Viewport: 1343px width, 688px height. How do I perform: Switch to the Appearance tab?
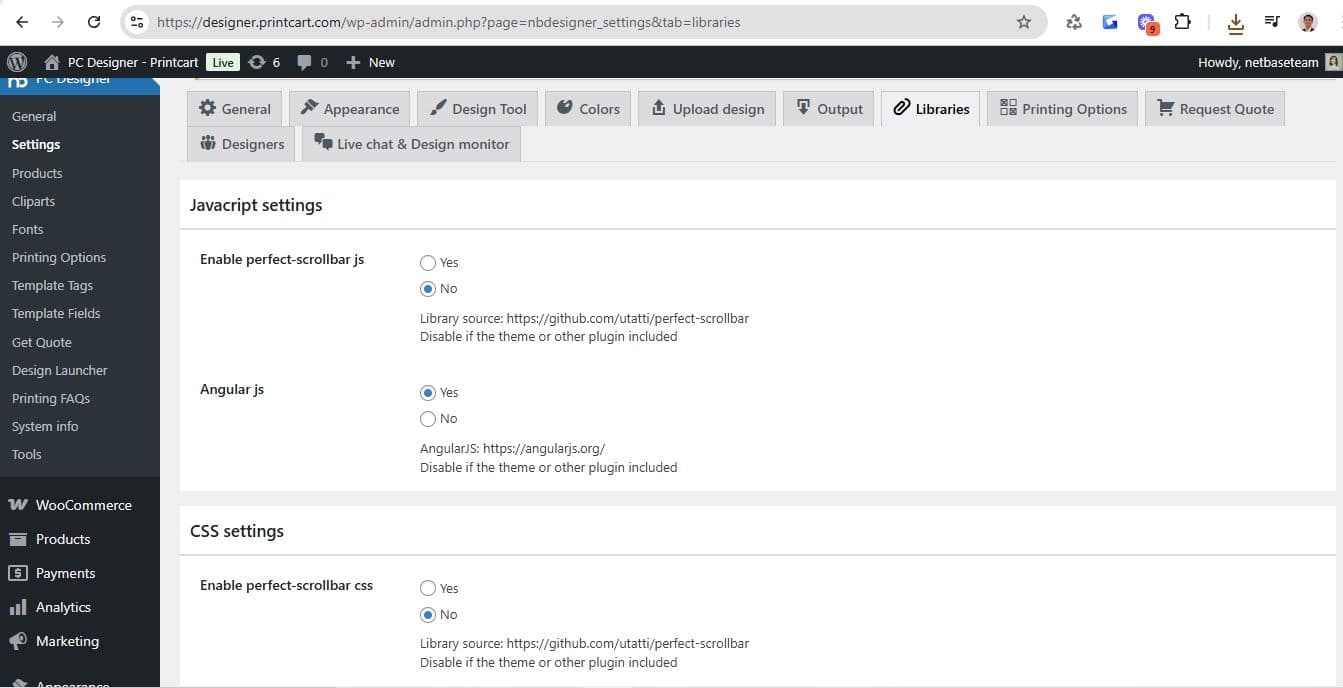(350, 109)
